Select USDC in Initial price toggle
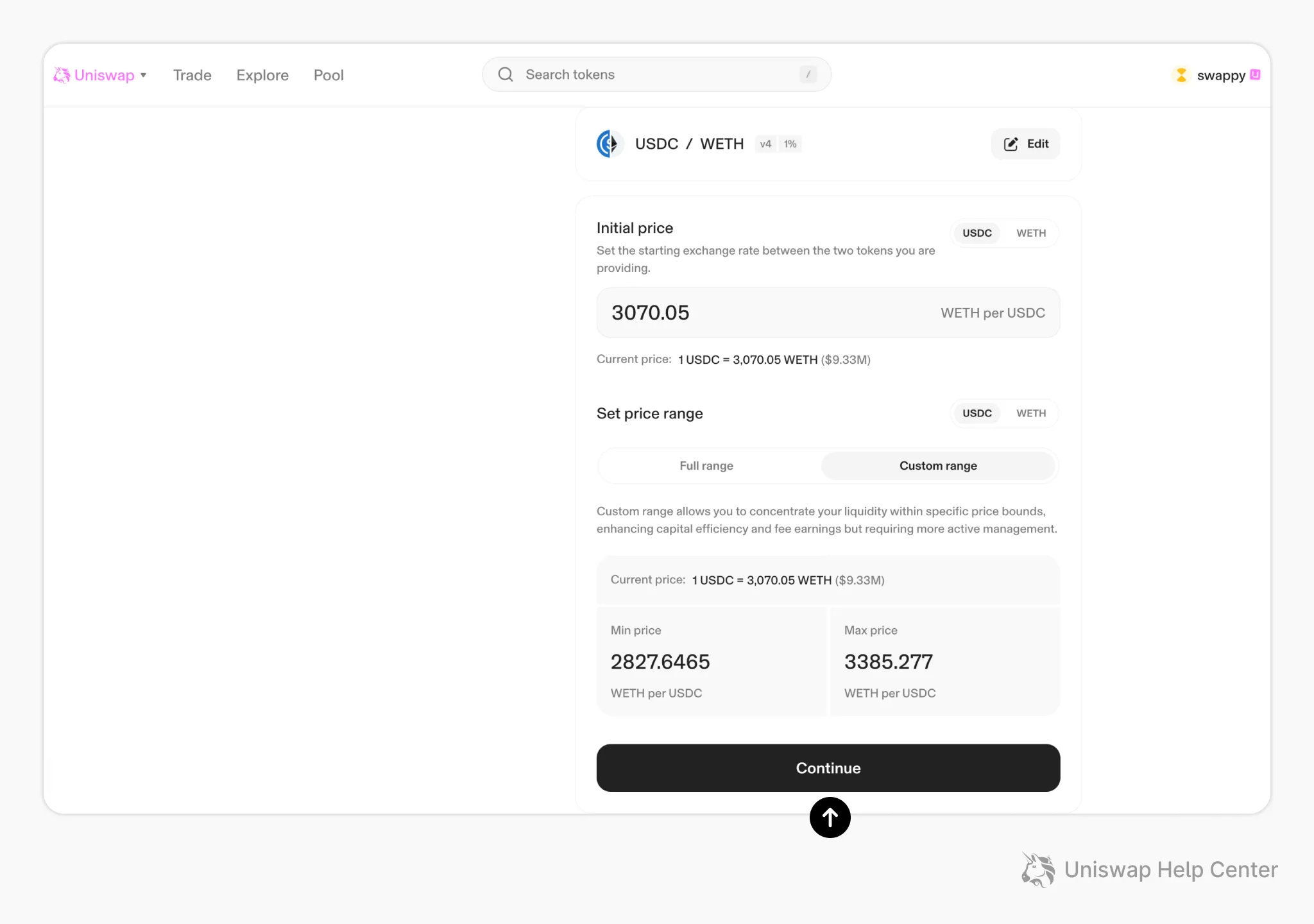 [x=977, y=233]
